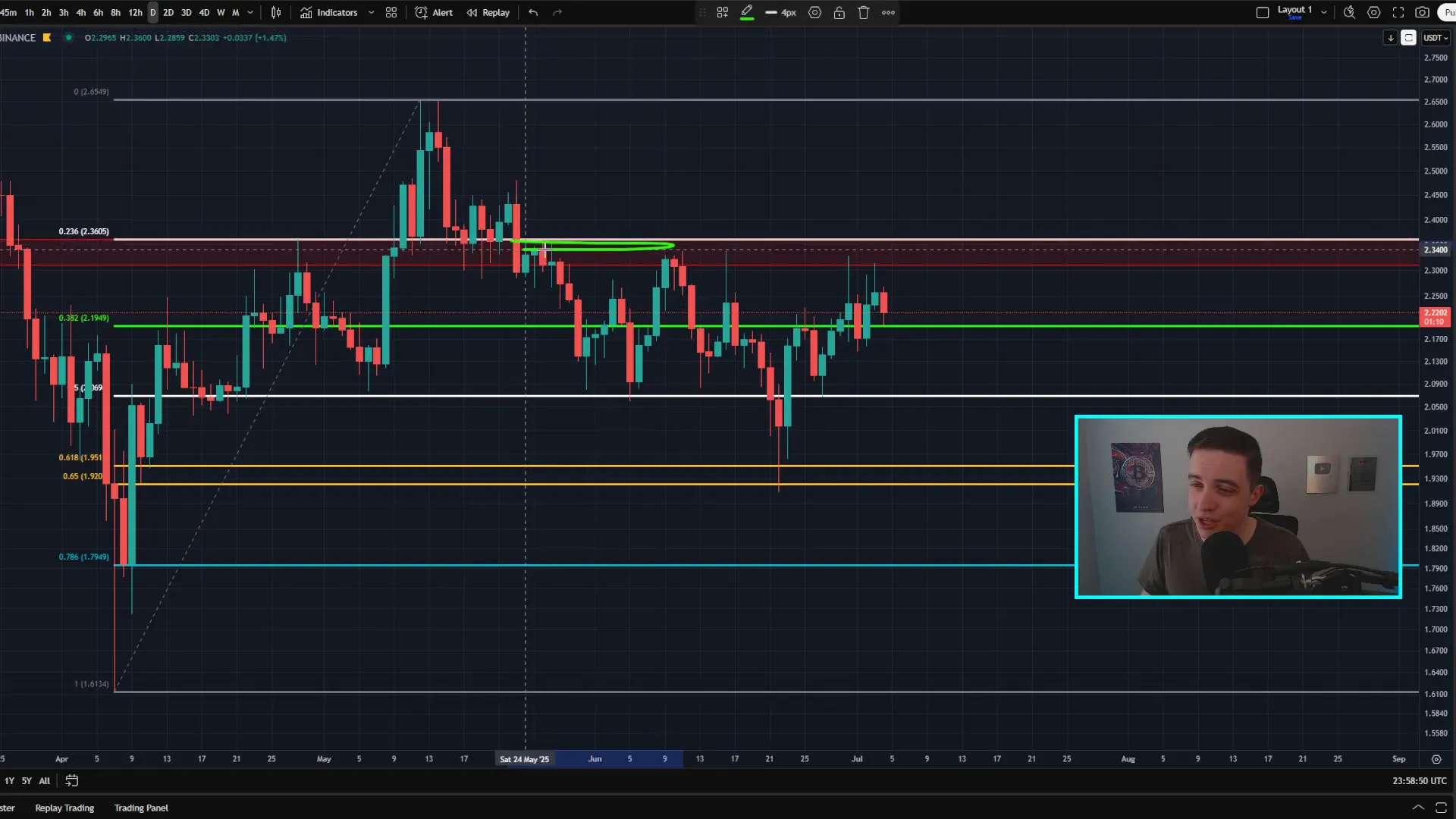Select the 0.236 (2.3605) Fibonacci level label
Viewport: 1456px width, 819px height.
(83, 231)
